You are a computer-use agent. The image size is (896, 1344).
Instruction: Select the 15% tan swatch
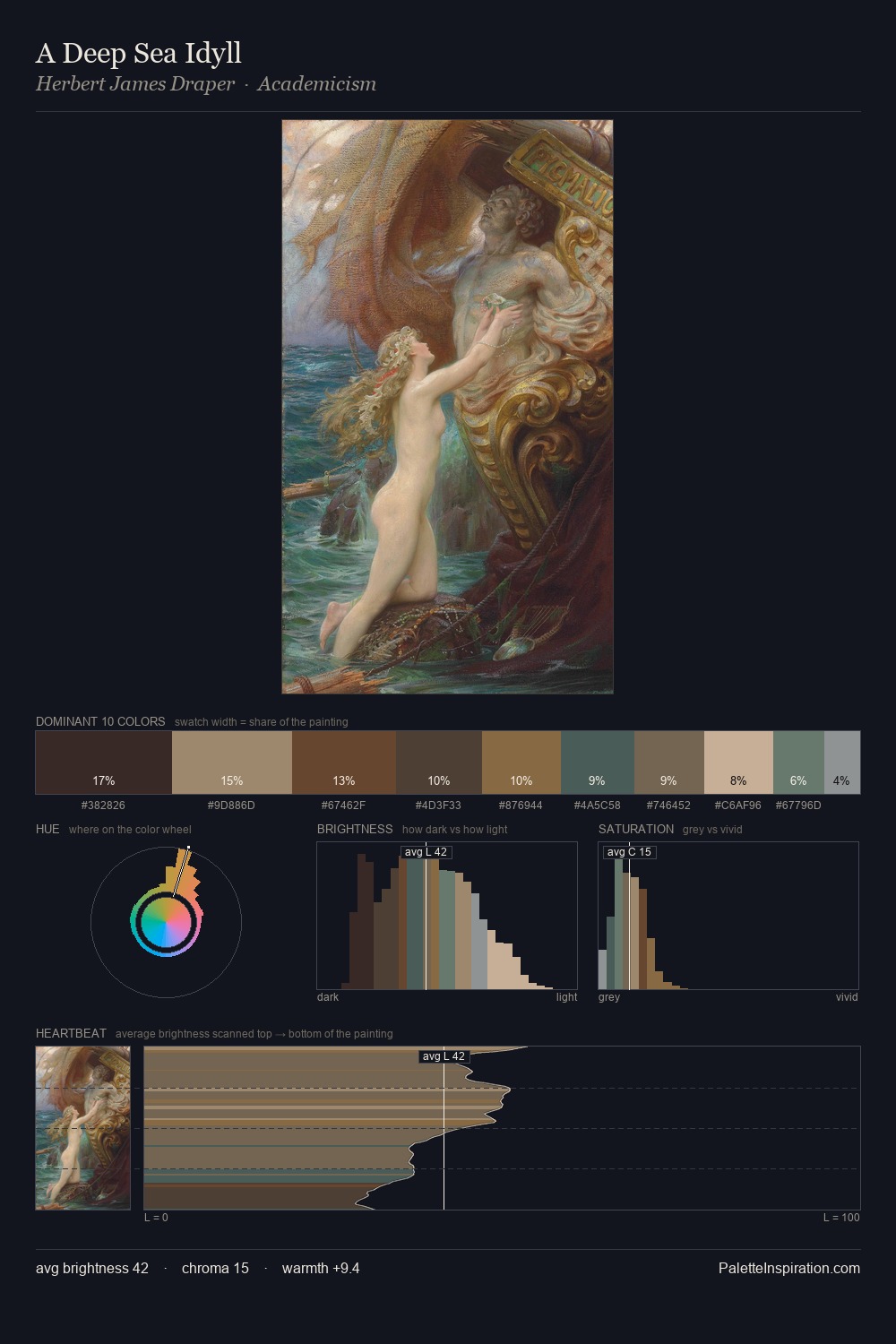coord(232,762)
